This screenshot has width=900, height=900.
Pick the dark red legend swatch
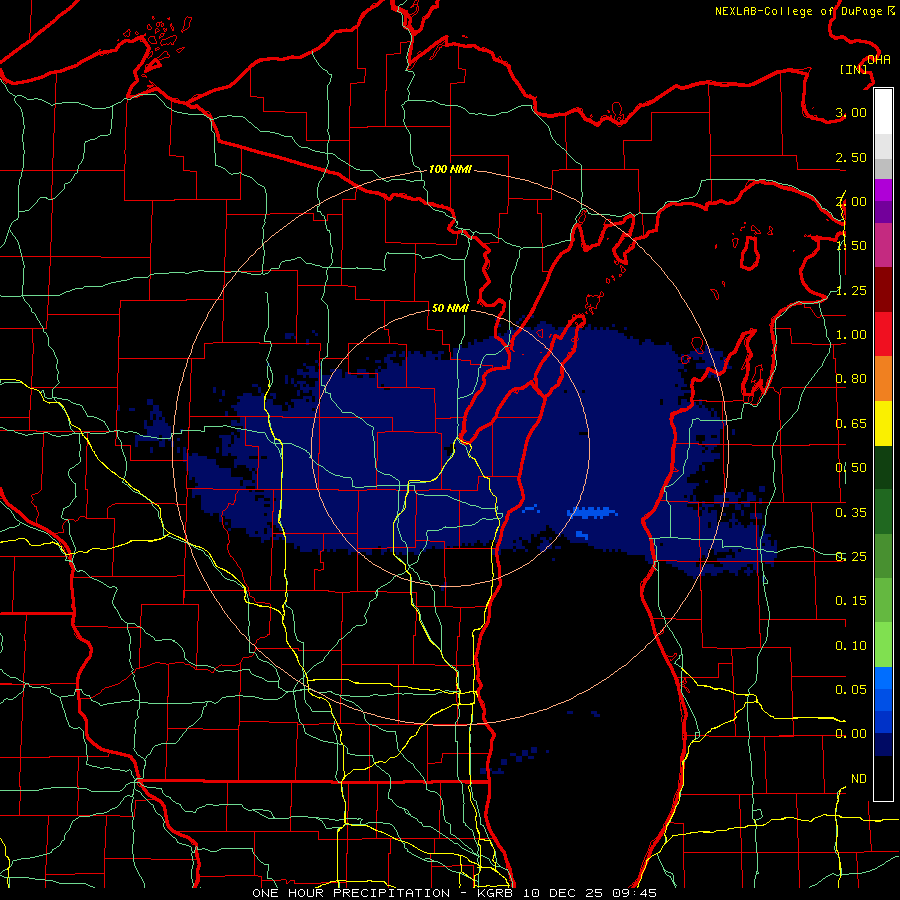pos(883,290)
